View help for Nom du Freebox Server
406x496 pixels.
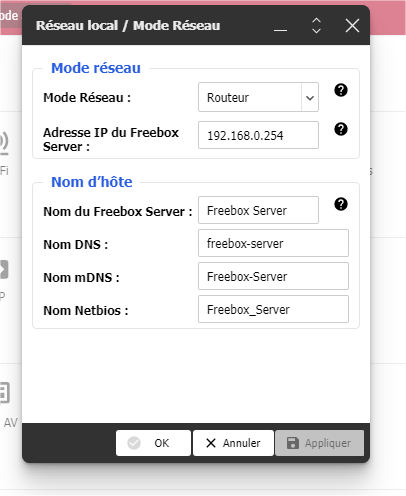341,204
